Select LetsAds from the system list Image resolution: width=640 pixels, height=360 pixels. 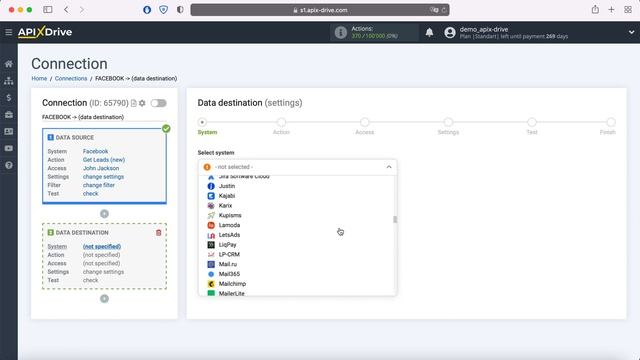(x=297, y=235)
